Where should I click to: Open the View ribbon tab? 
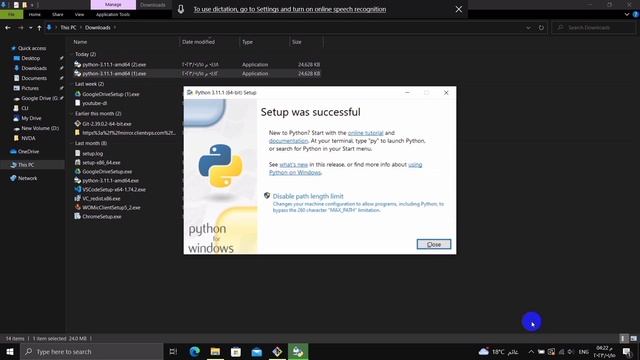[79, 14]
